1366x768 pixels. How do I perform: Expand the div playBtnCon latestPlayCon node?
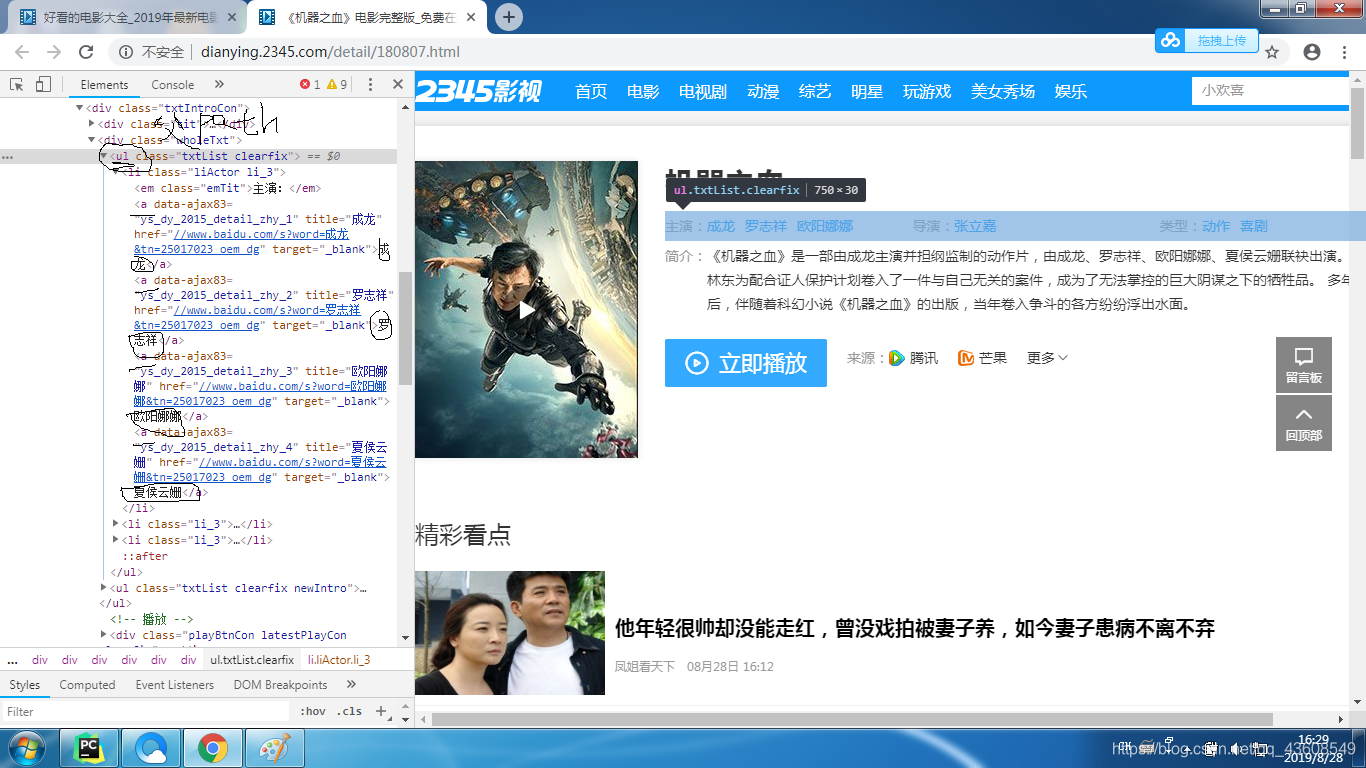pyautogui.click(x=104, y=635)
